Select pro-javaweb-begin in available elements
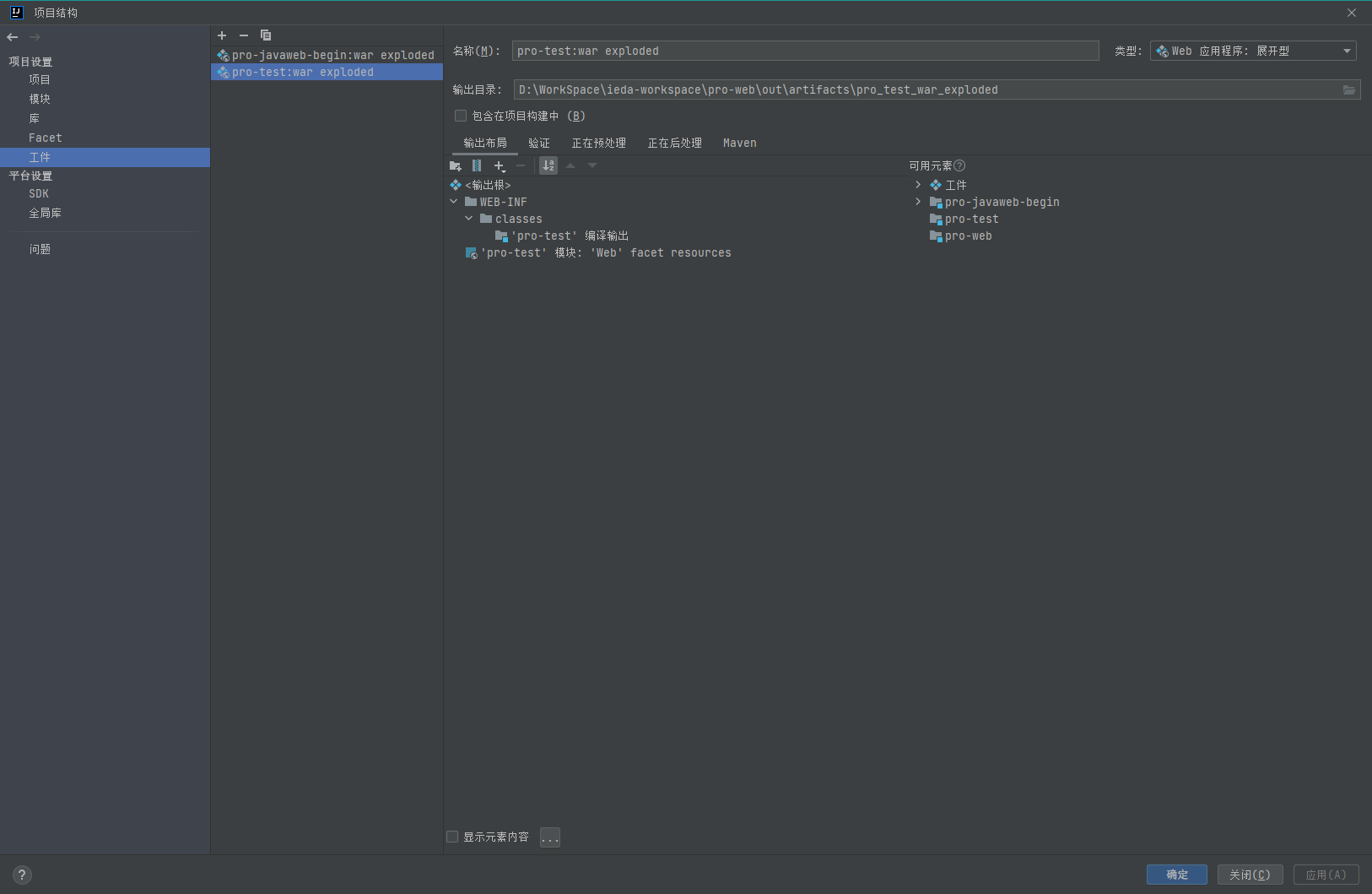Screen dimensions: 1372x894 [995, 202]
